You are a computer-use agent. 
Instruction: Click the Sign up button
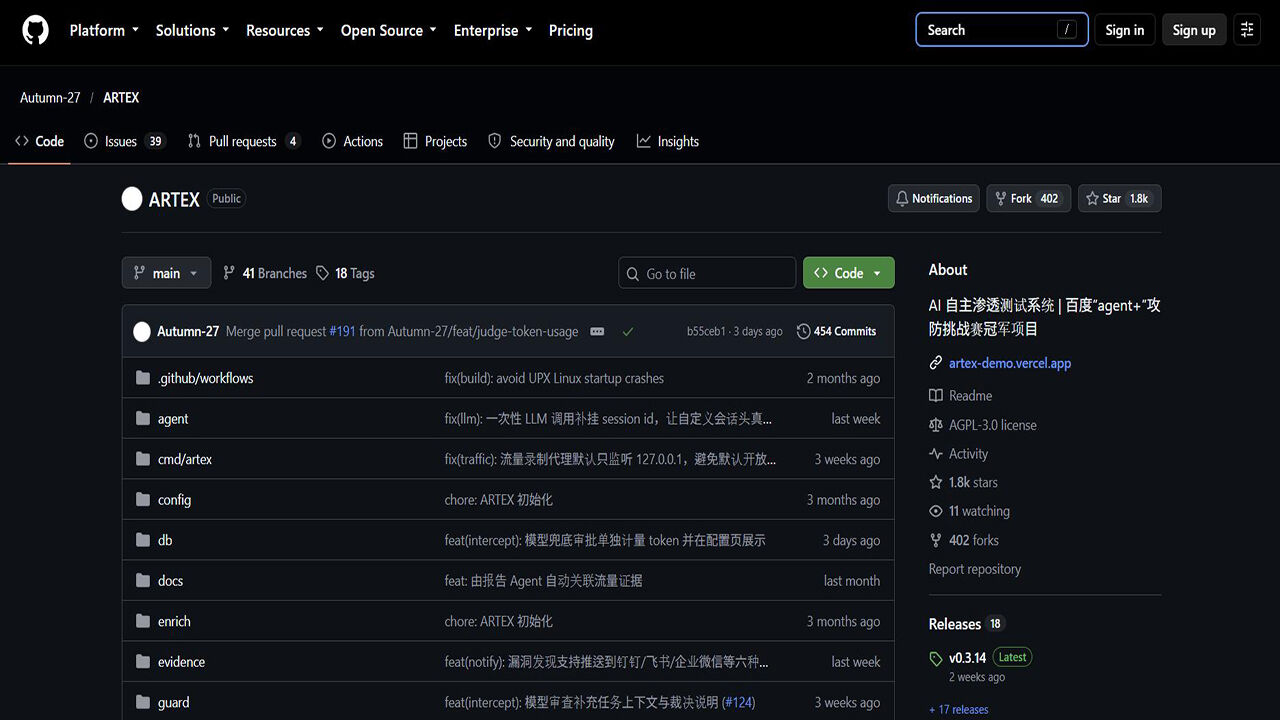pyautogui.click(x=1194, y=30)
